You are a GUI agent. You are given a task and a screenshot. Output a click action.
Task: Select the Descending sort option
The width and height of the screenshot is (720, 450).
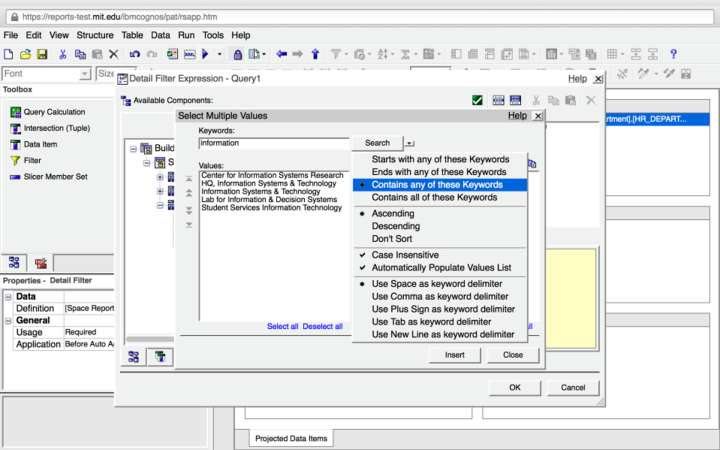click(x=396, y=226)
